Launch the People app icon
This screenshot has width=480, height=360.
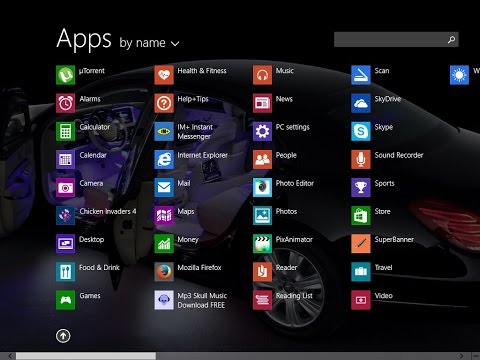[x=262, y=159]
